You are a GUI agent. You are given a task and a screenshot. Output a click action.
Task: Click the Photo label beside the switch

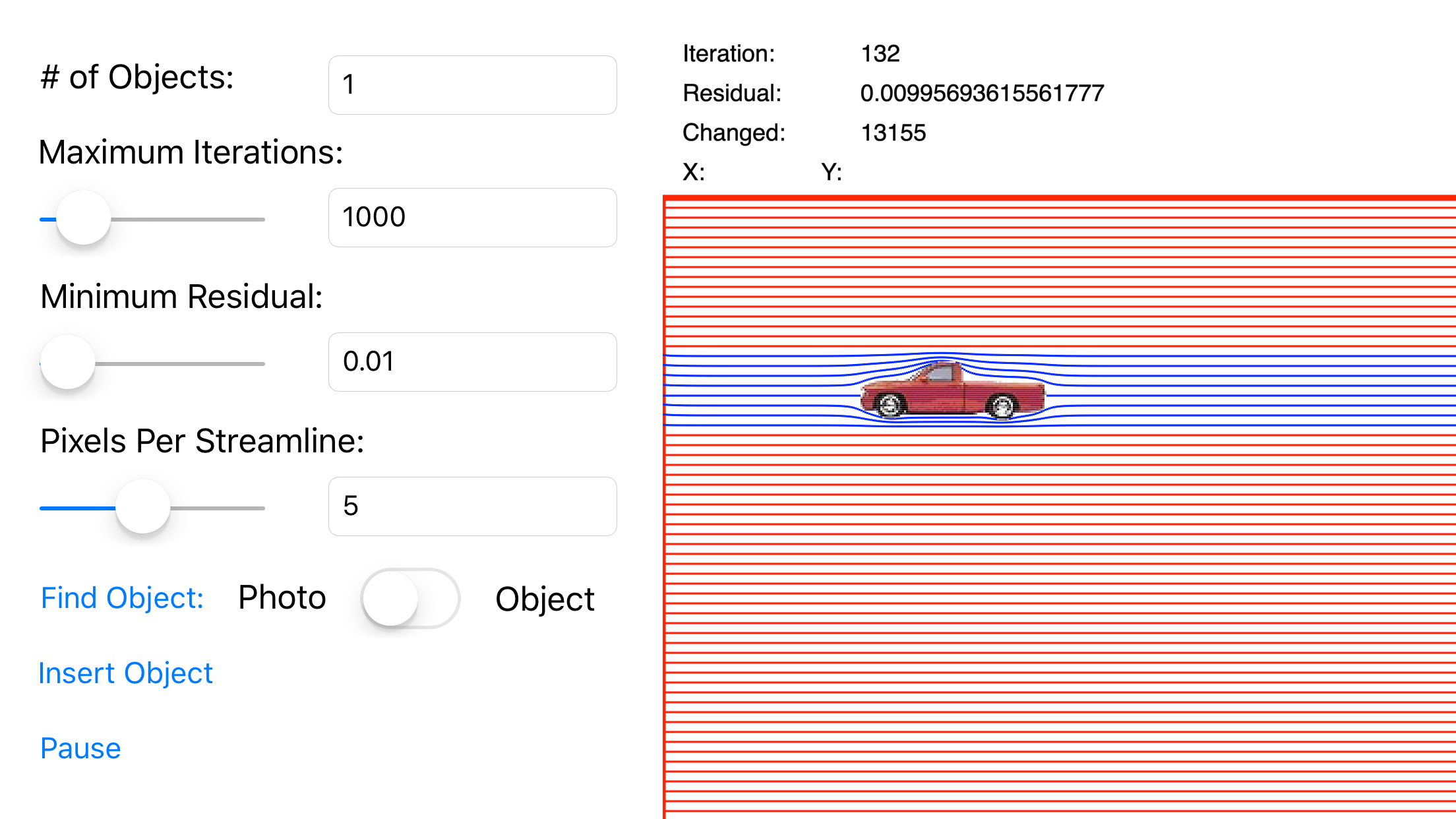click(282, 597)
